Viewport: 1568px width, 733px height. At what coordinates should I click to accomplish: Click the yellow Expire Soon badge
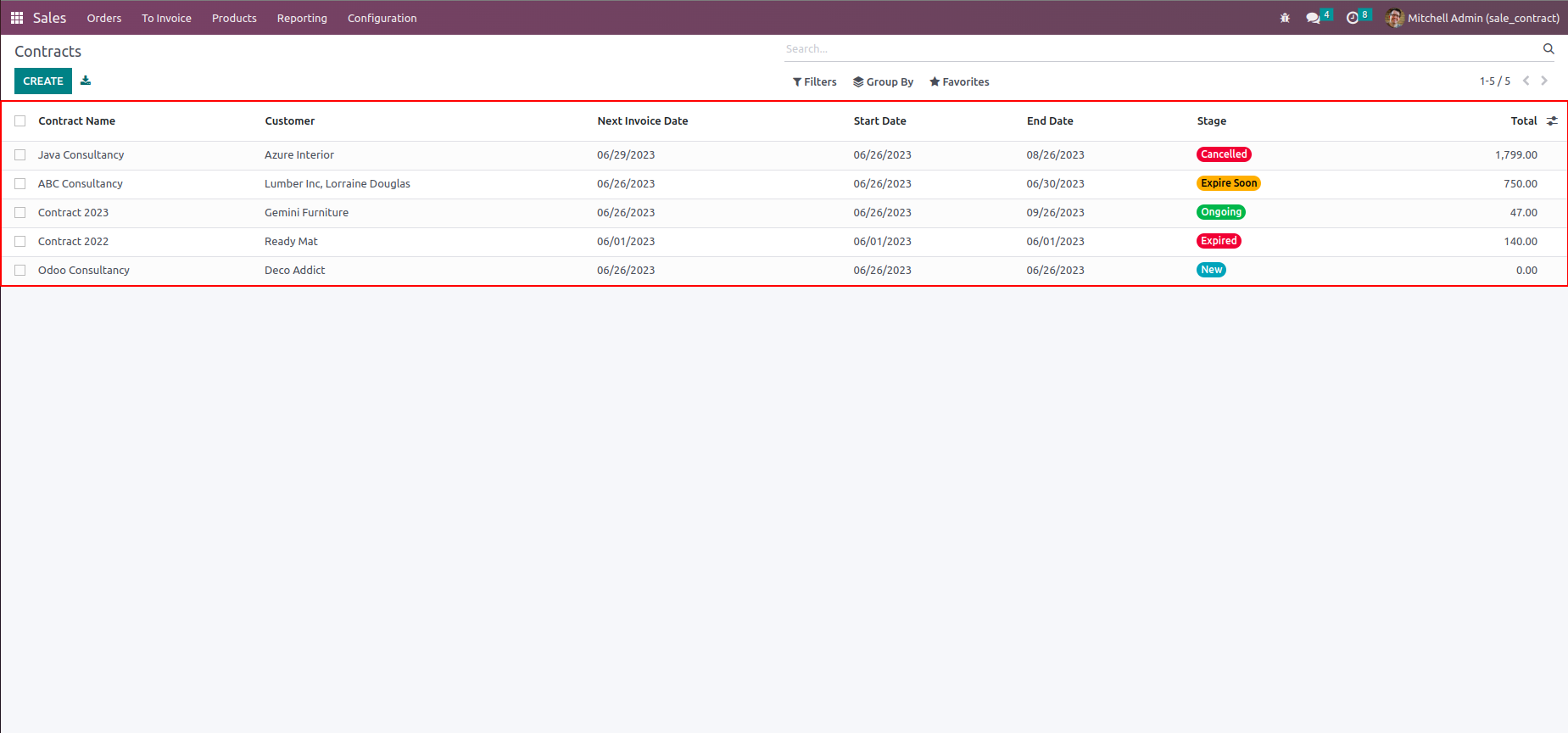(1229, 183)
